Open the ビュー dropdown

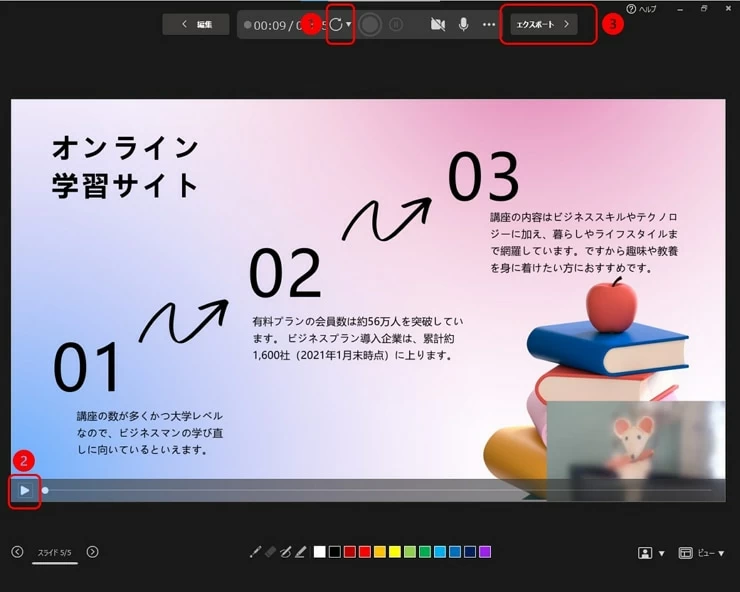pyautogui.click(x=702, y=553)
